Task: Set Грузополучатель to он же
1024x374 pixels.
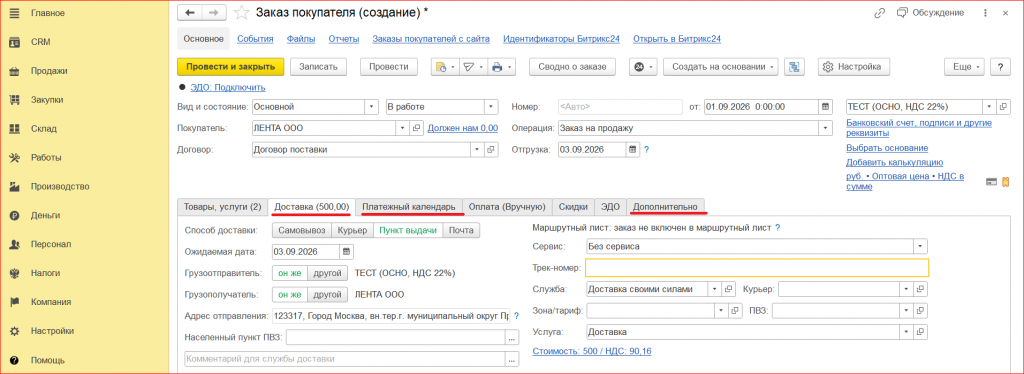Action: (x=290, y=294)
